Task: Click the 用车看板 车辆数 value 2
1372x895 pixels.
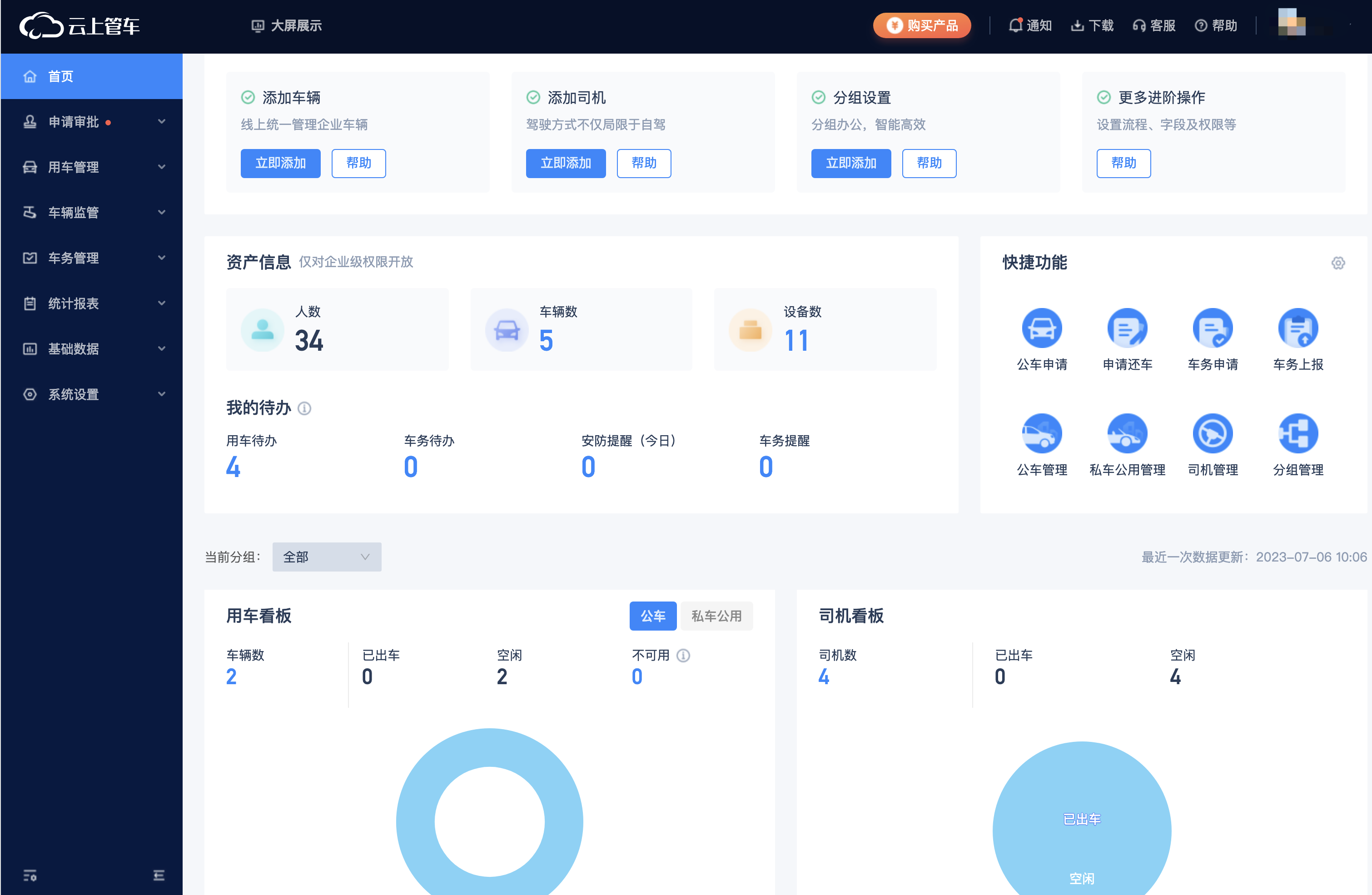Action: (x=231, y=676)
